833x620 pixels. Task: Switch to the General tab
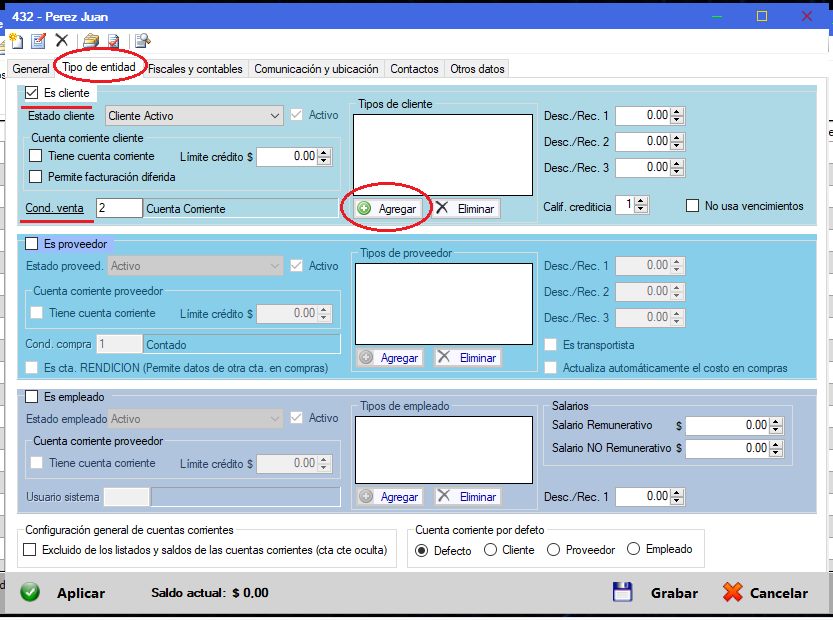pos(31,69)
